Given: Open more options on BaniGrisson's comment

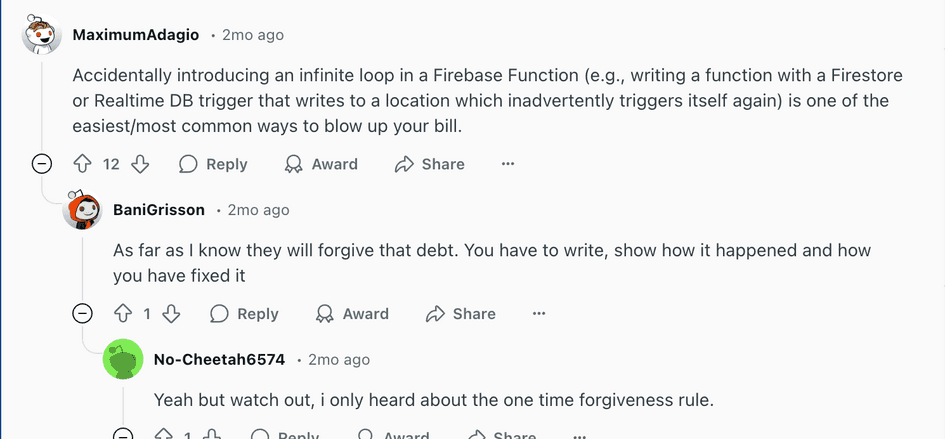Looking at the screenshot, I should [539, 314].
